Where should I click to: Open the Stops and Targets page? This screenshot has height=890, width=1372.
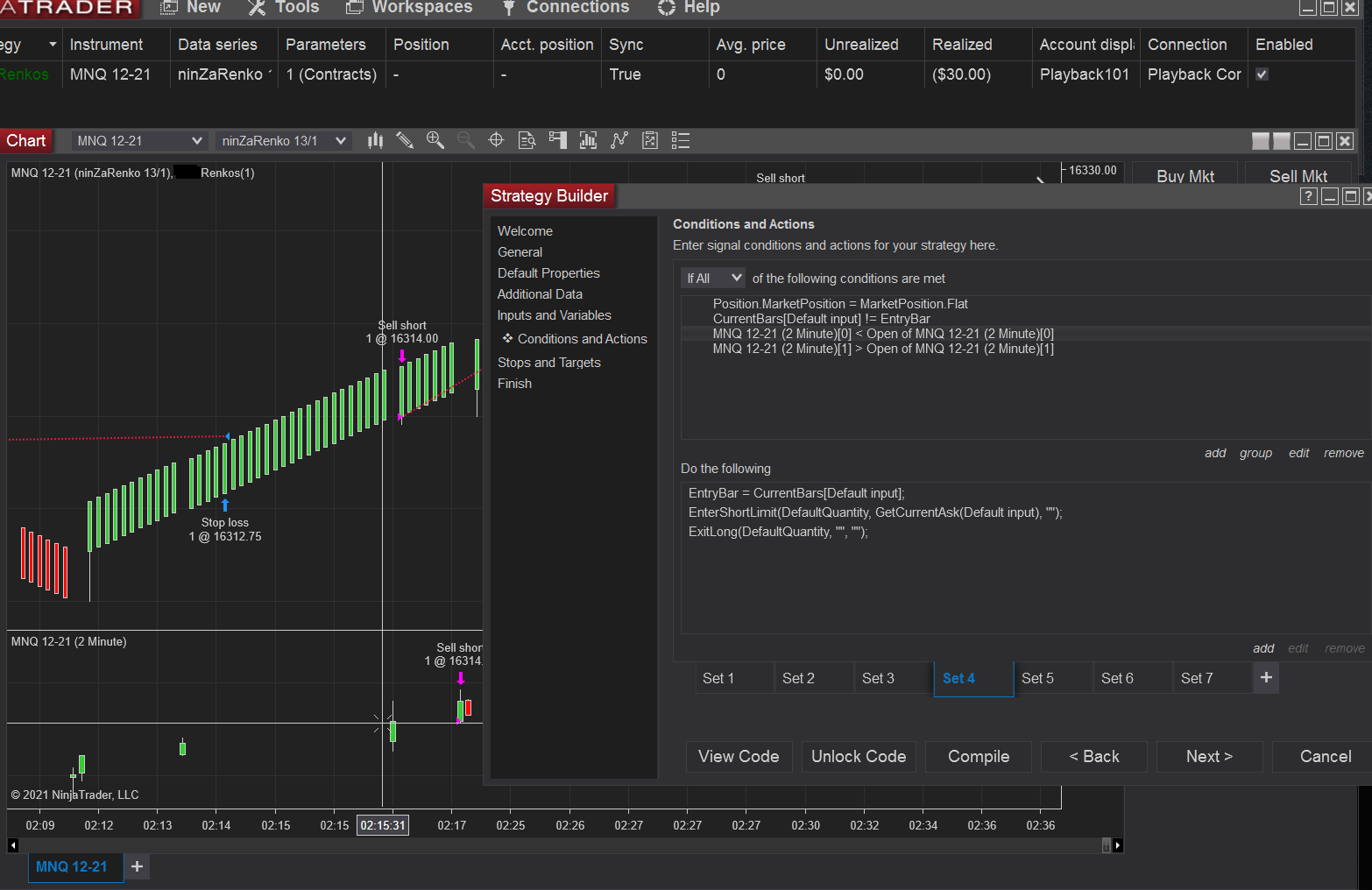pyautogui.click(x=548, y=363)
